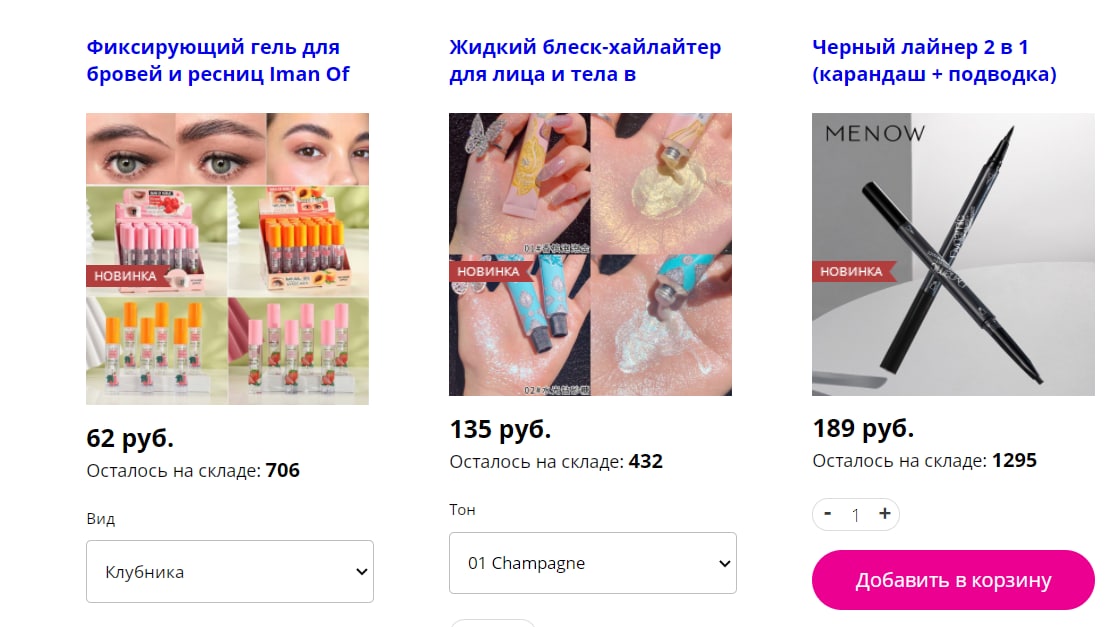Click the MENOW brand logo on image
1119x627 pixels.
coord(874,133)
